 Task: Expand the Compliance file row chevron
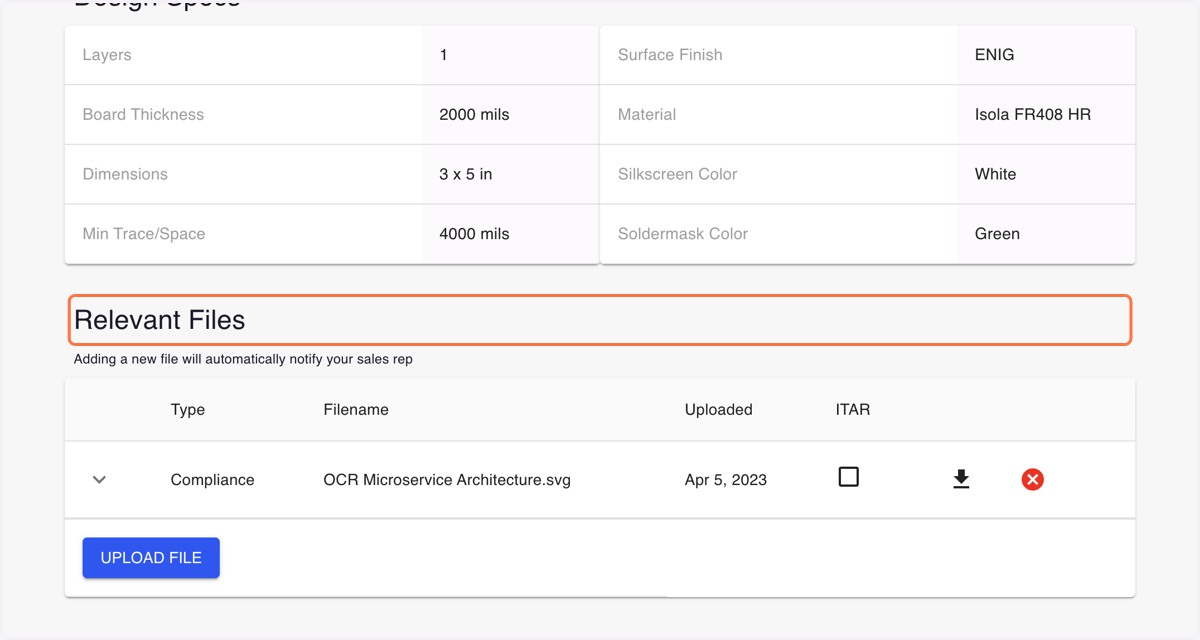[x=99, y=480]
